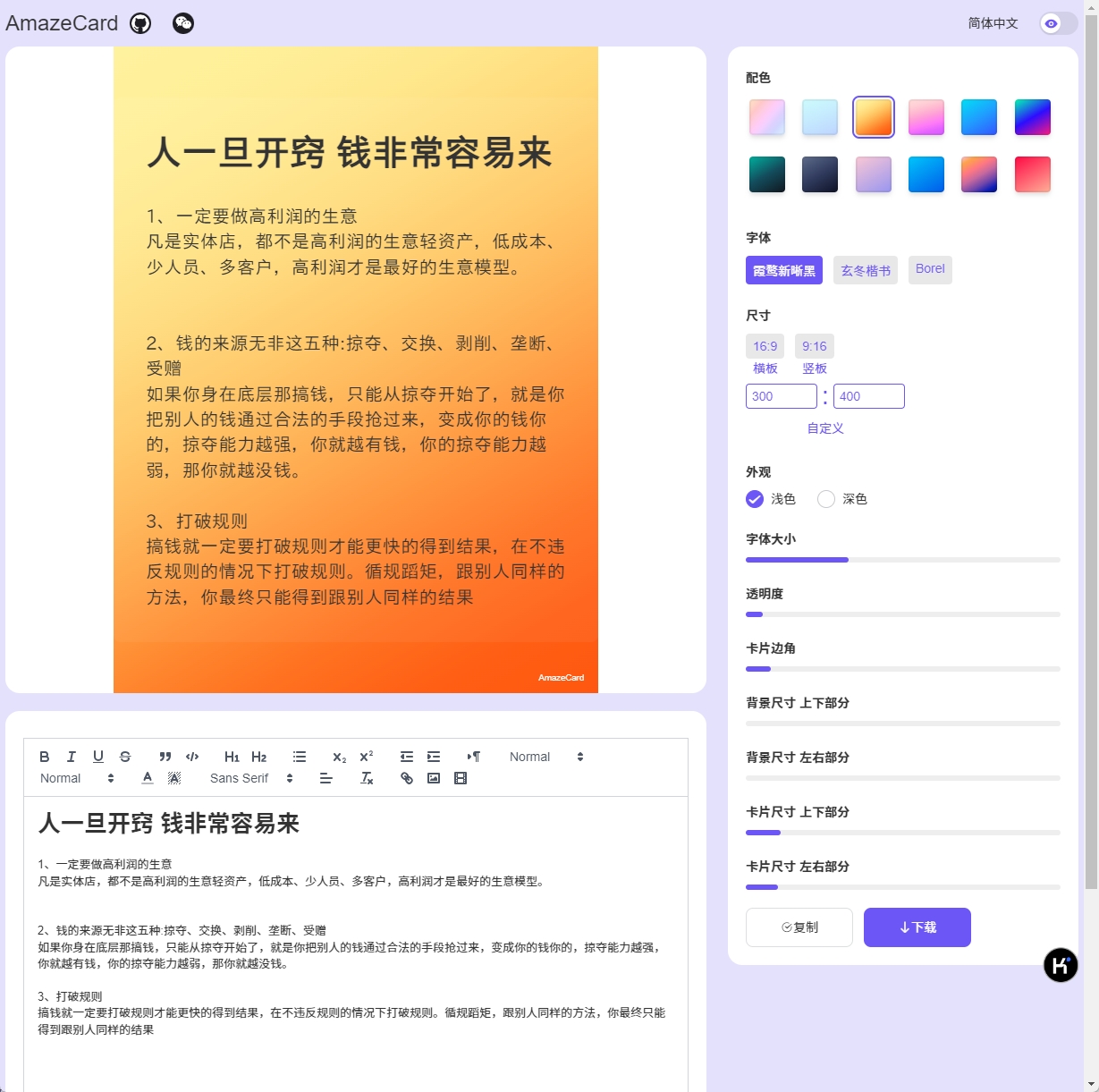Open the text alignment options
1099x1092 pixels.
(326, 778)
